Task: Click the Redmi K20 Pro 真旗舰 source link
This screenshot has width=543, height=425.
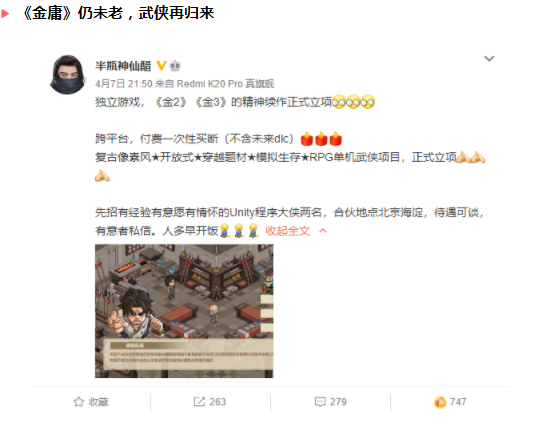Action: (225, 84)
